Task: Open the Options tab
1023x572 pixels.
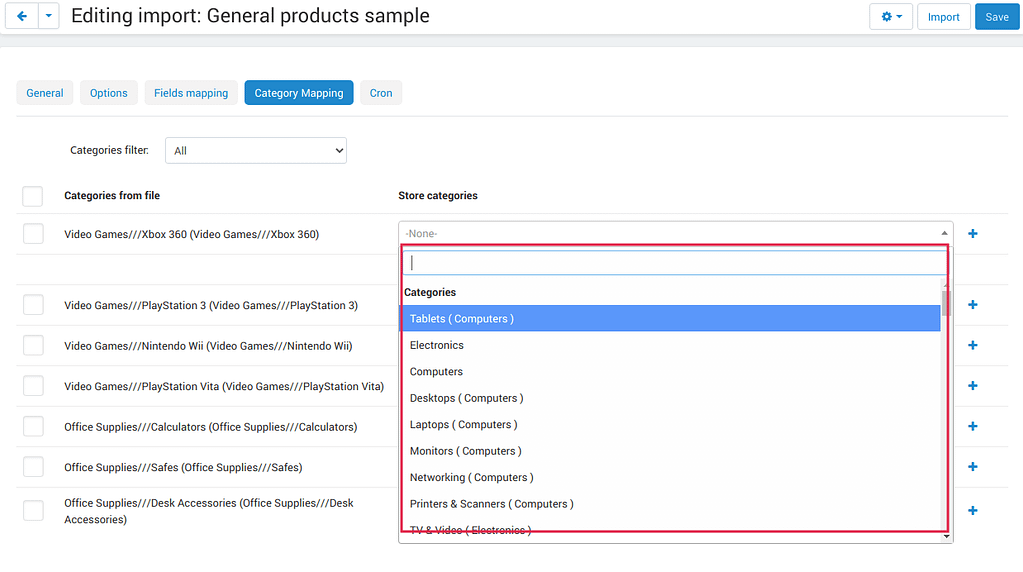Action: [x=108, y=93]
